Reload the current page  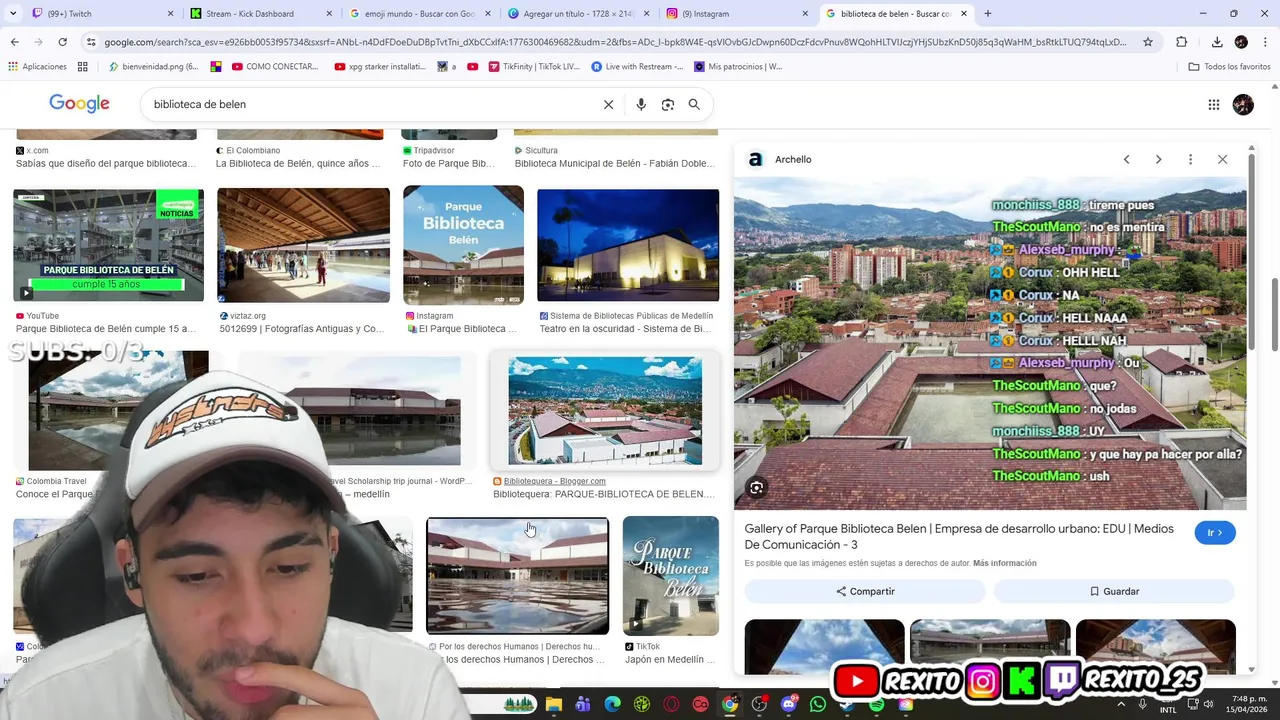[x=62, y=42]
